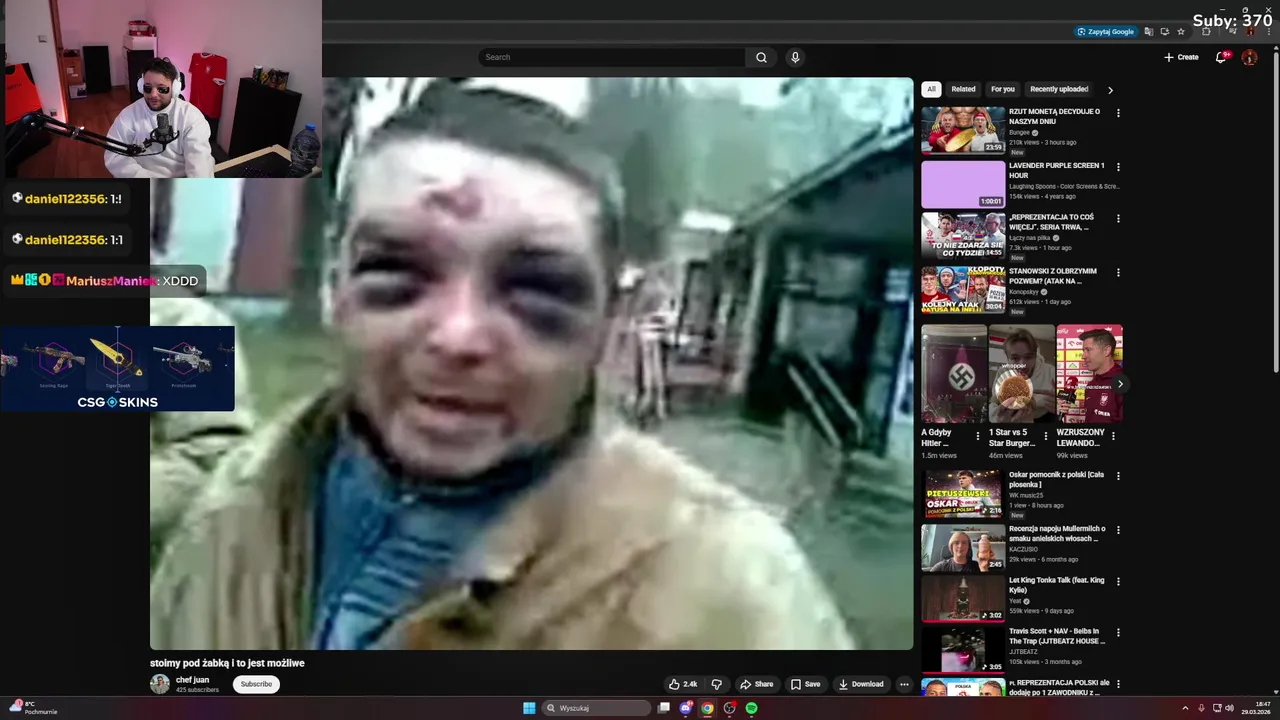The width and height of the screenshot is (1280, 720).
Task: Show more filter chips with arrow
Action: pos(1110,90)
